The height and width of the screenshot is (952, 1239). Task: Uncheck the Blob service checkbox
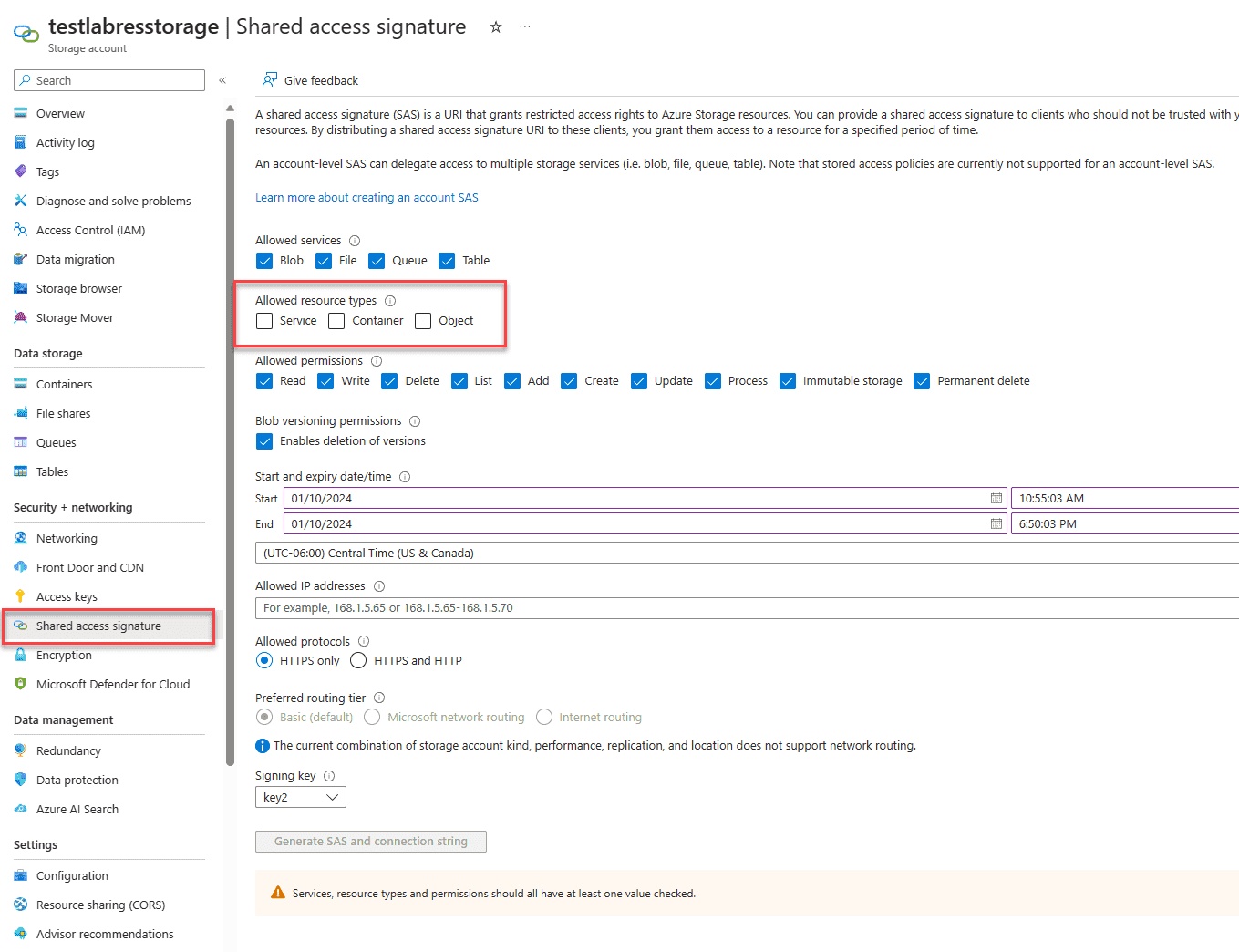tap(264, 261)
